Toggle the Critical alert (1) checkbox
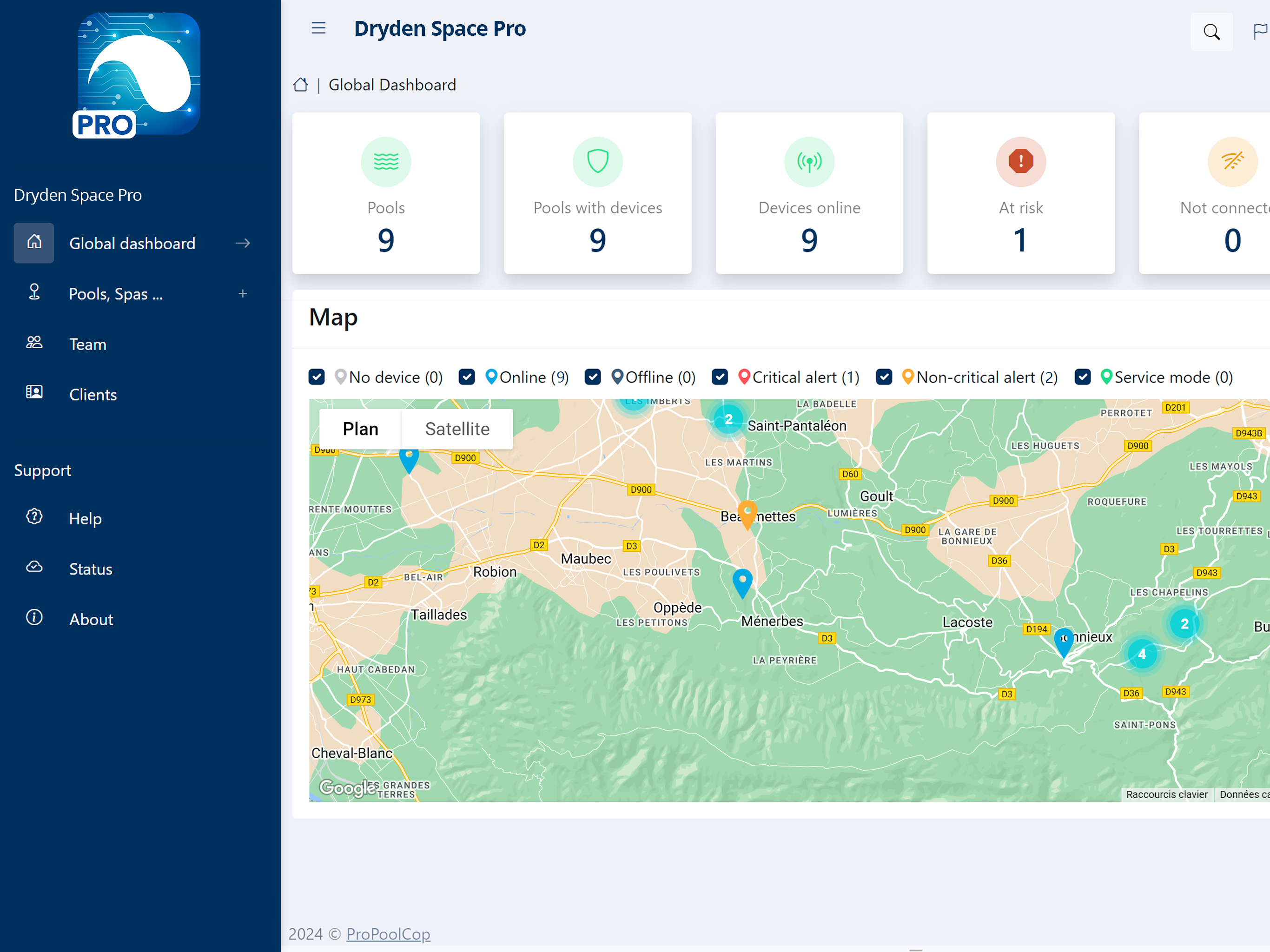Screen dimensions: 1270x952 tap(720, 377)
